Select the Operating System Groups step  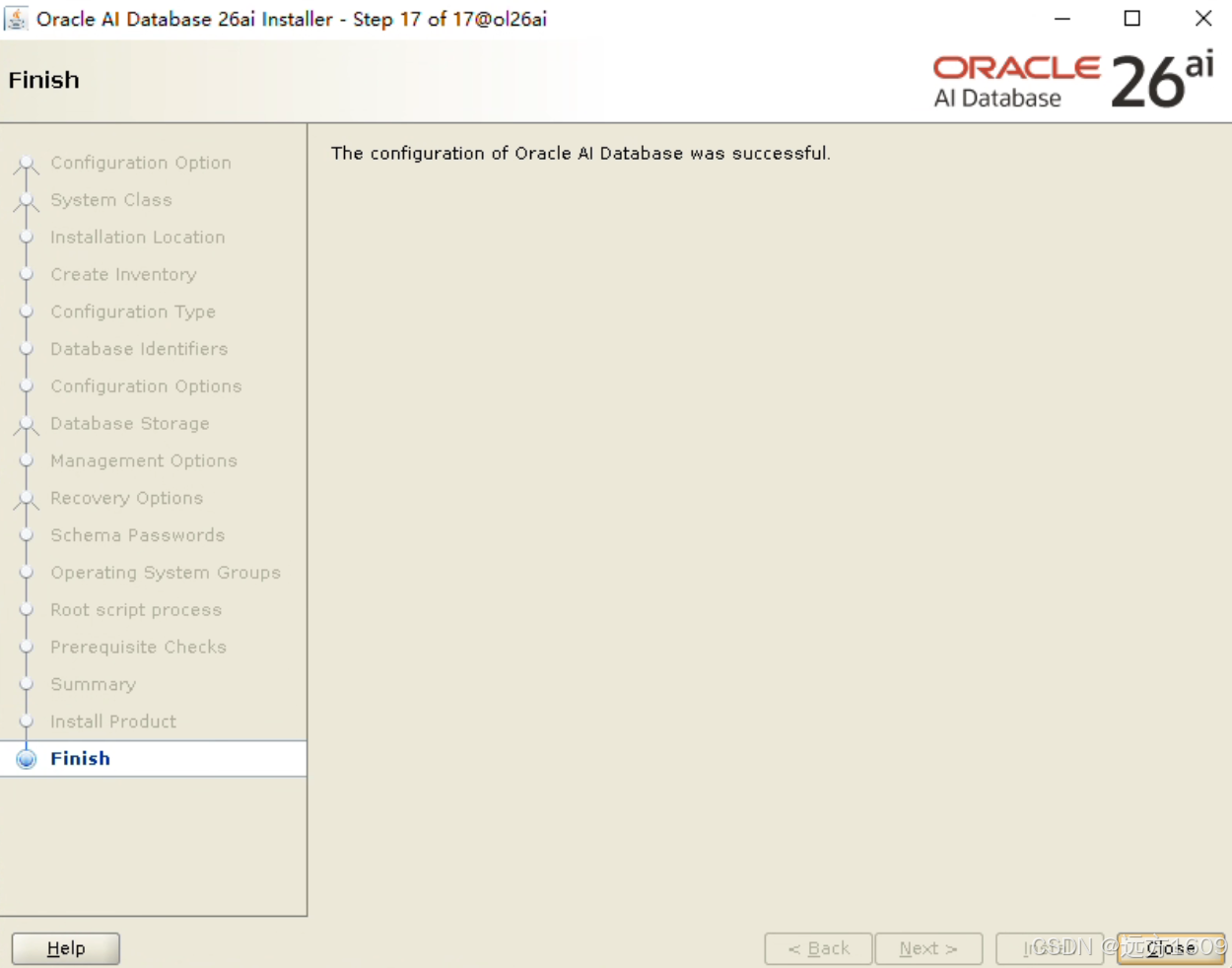tap(166, 573)
